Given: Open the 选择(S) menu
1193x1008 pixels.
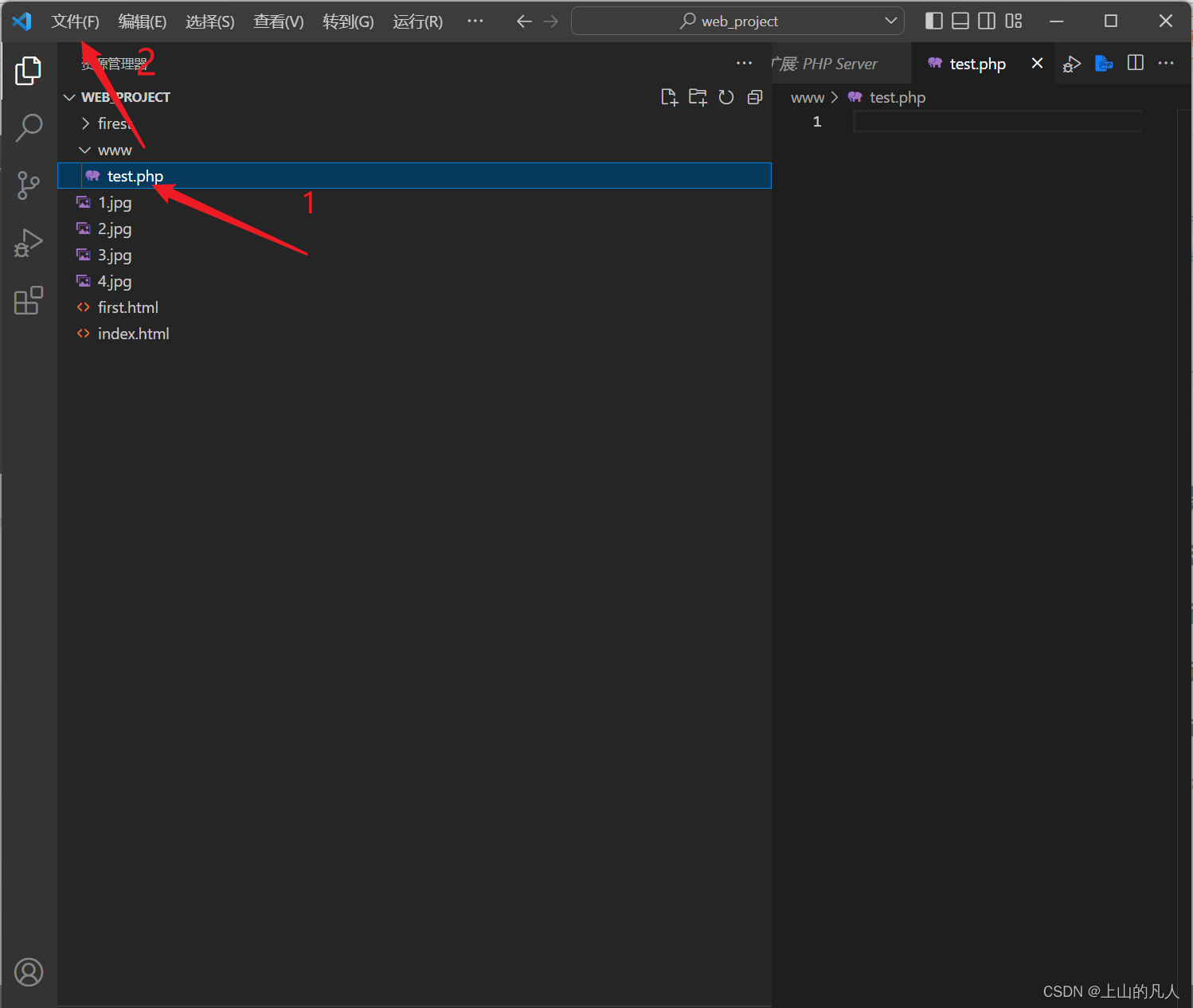Looking at the screenshot, I should tap(210, 21).
